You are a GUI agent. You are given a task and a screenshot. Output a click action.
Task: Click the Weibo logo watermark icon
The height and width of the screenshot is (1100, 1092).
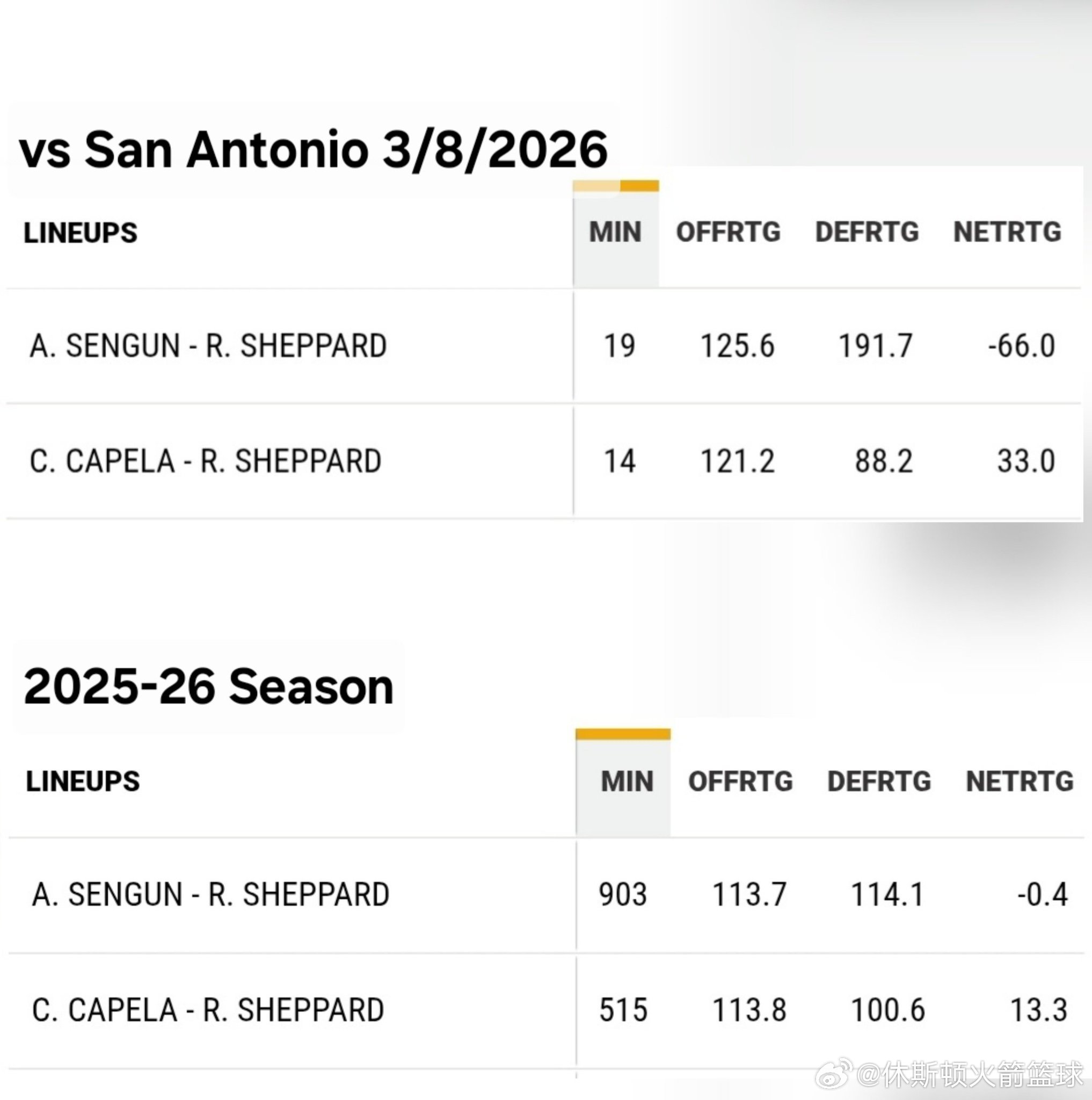(x=834, y=1074)
